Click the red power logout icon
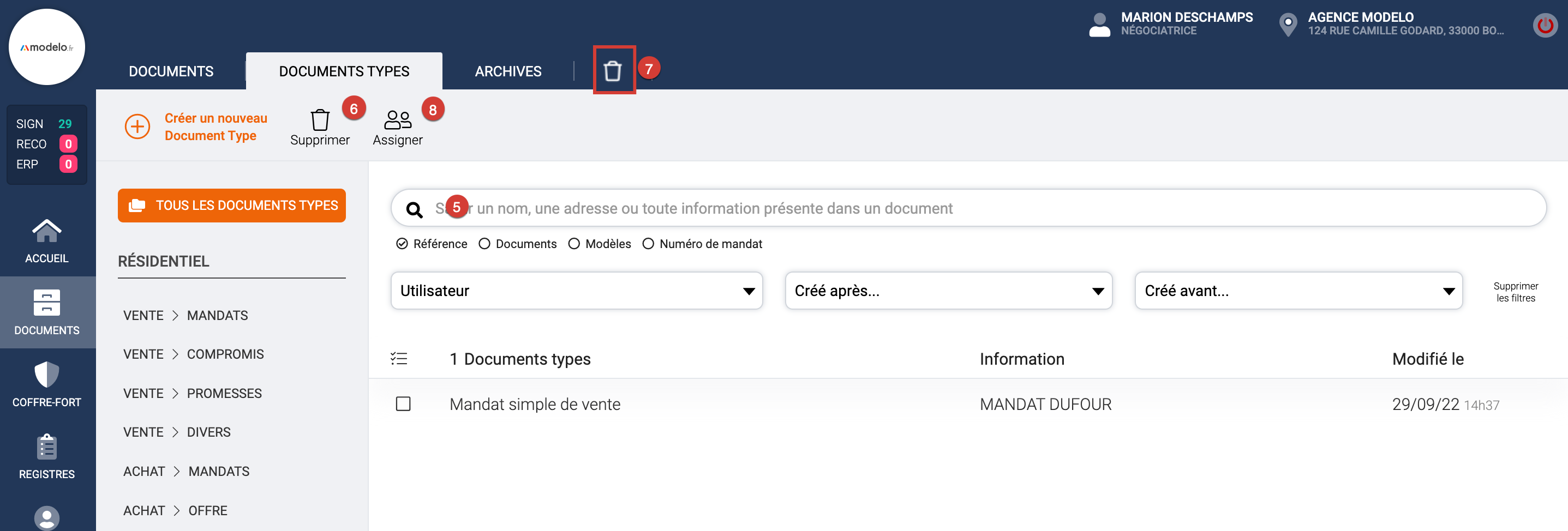This screenshot has height=531, width=1568. tap(1545, 25)
